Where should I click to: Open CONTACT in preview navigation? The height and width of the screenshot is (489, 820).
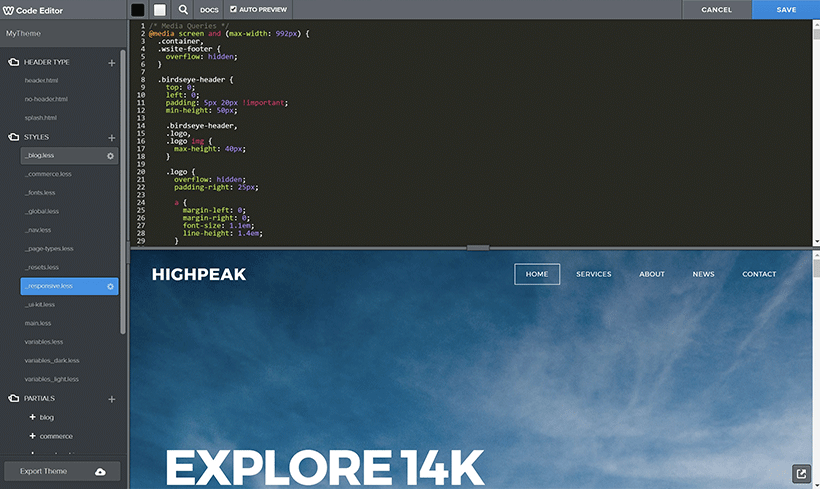coord(759,274)
